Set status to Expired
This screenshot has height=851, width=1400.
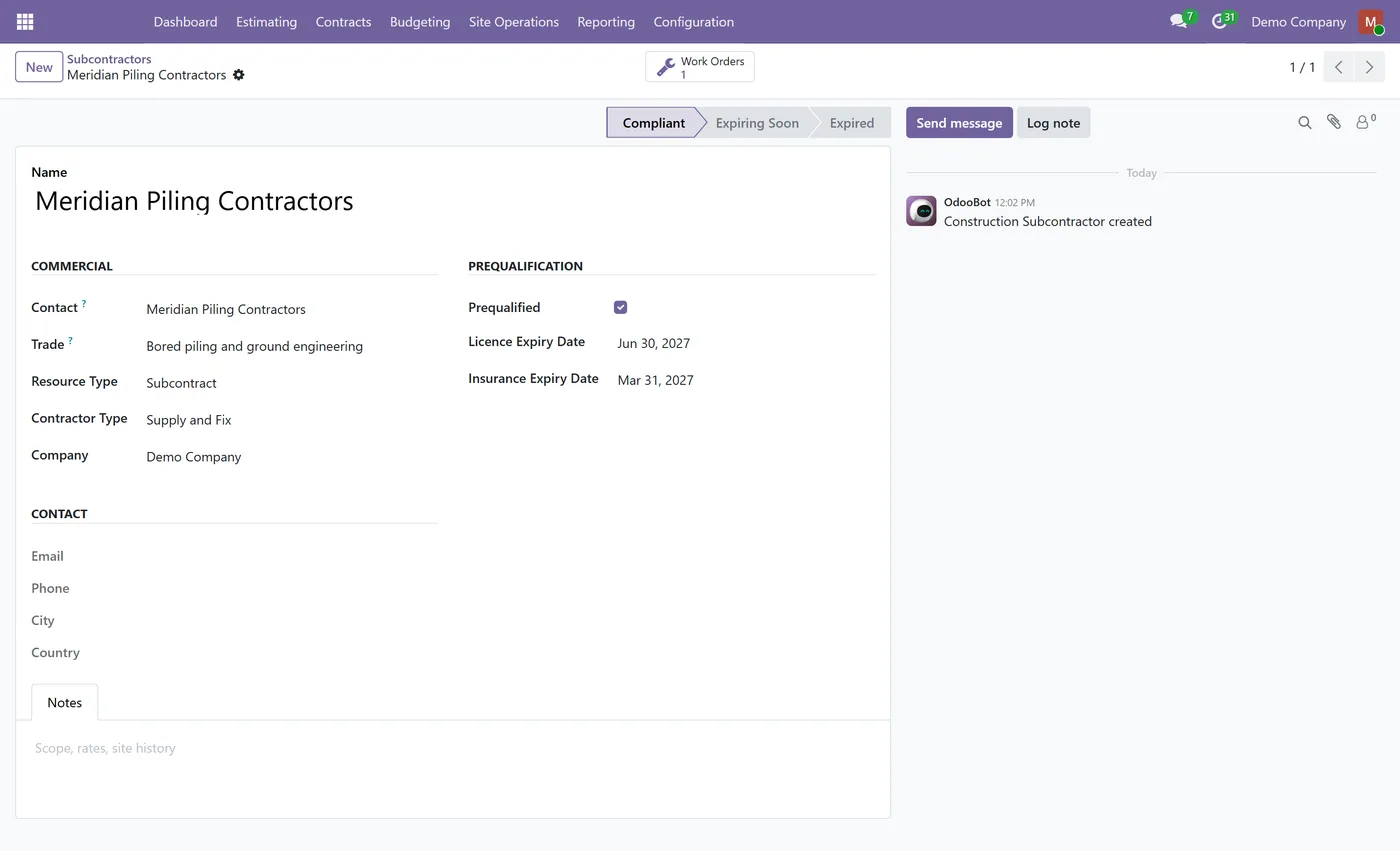[851, 123]
